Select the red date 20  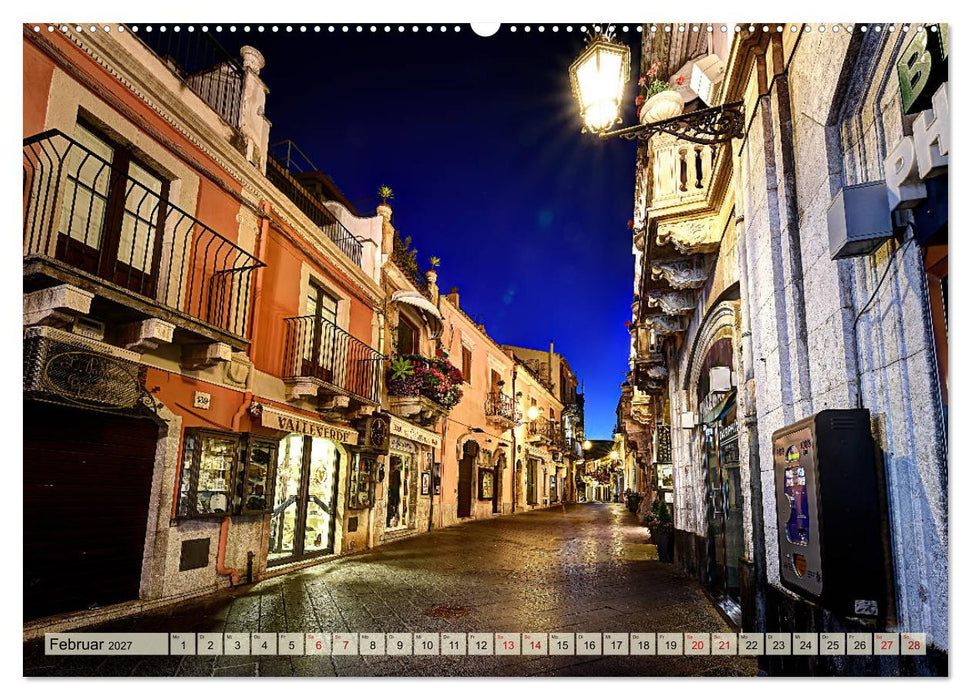[697, 644]
